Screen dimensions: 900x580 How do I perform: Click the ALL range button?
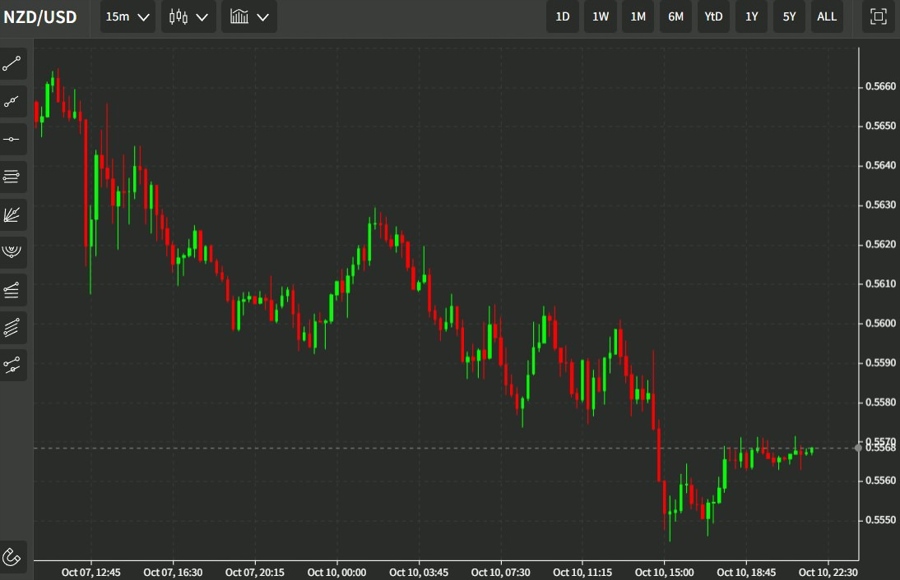(827, 16)
